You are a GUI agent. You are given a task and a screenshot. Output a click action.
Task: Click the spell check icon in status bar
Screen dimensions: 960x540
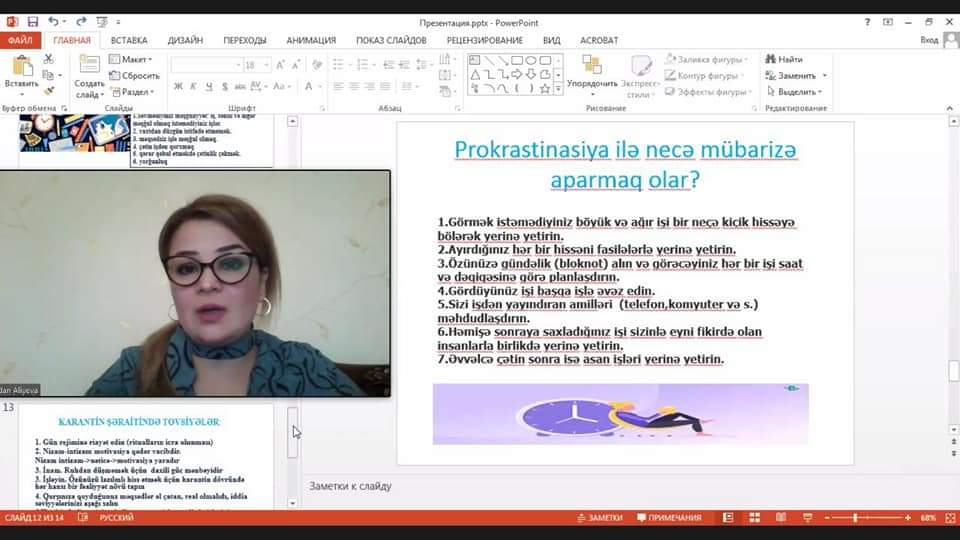pyautogui.click(x=83, y=518)
